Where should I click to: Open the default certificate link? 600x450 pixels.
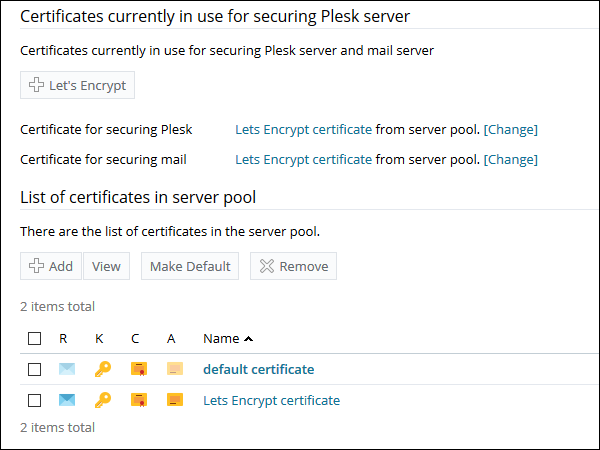(259, 369)
